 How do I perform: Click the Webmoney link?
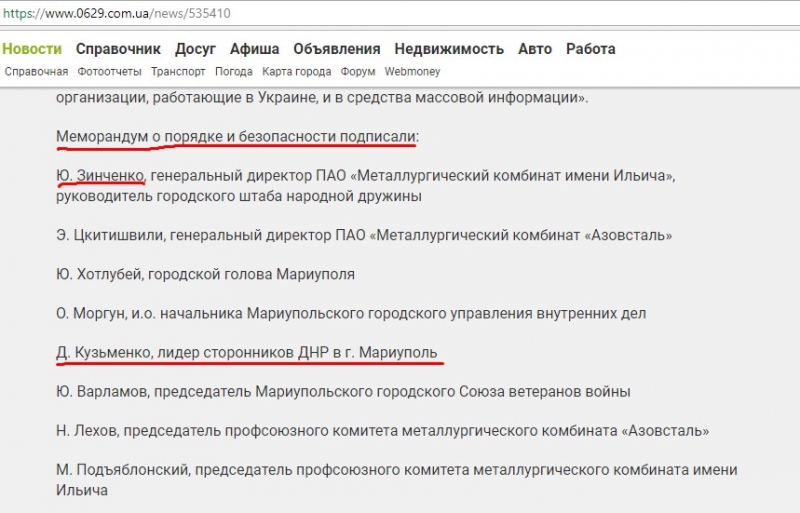pos(413,72)
